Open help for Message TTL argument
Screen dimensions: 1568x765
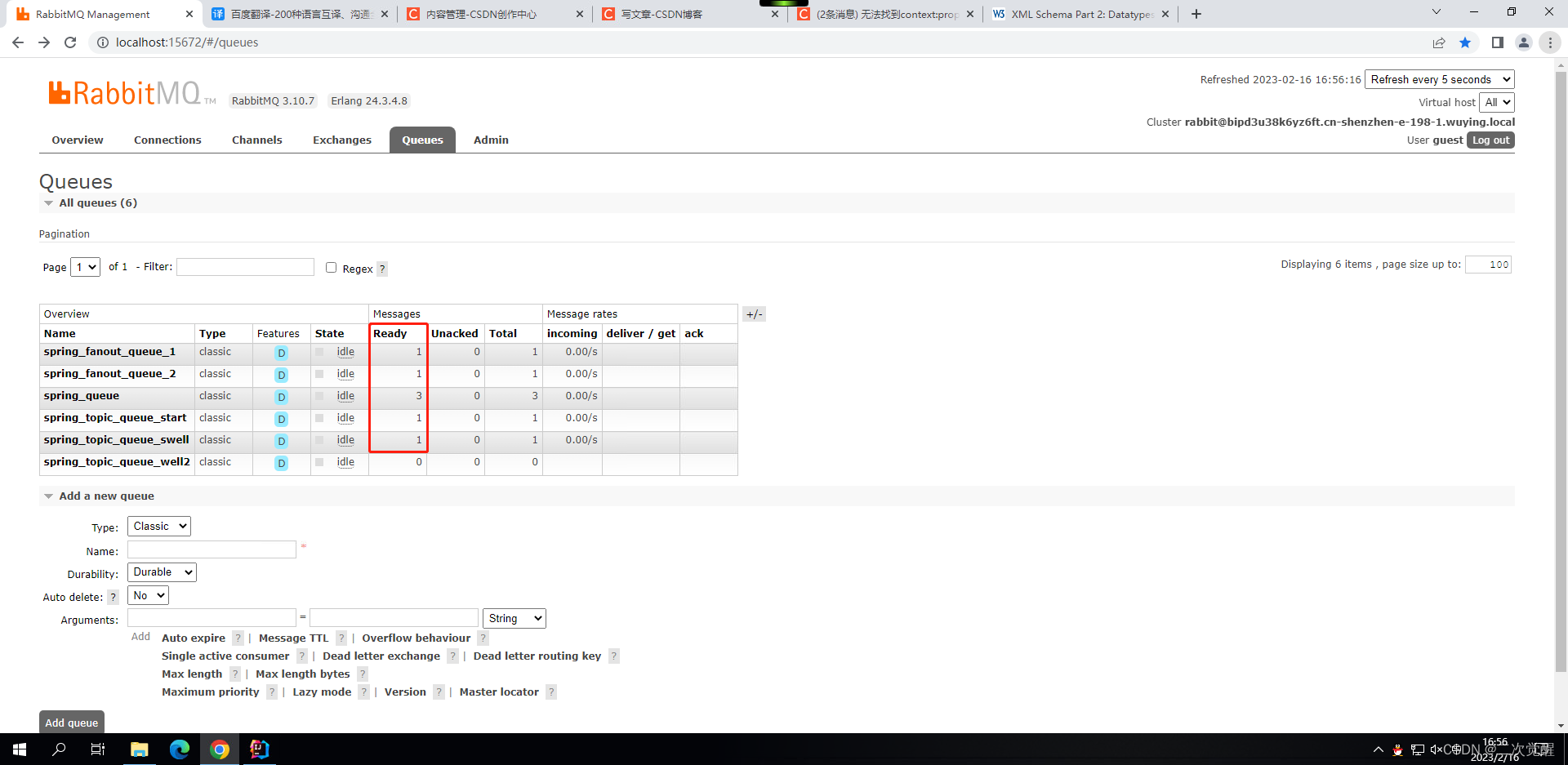341,638
